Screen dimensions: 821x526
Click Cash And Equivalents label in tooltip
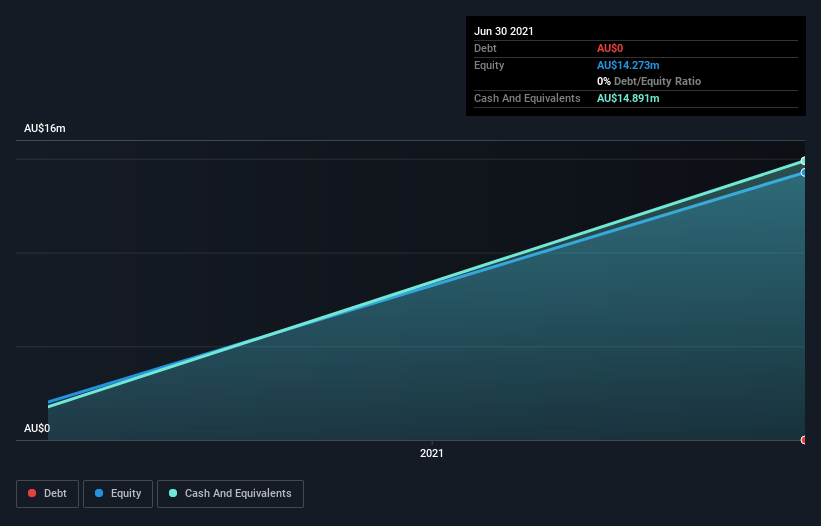pos(527,98)
